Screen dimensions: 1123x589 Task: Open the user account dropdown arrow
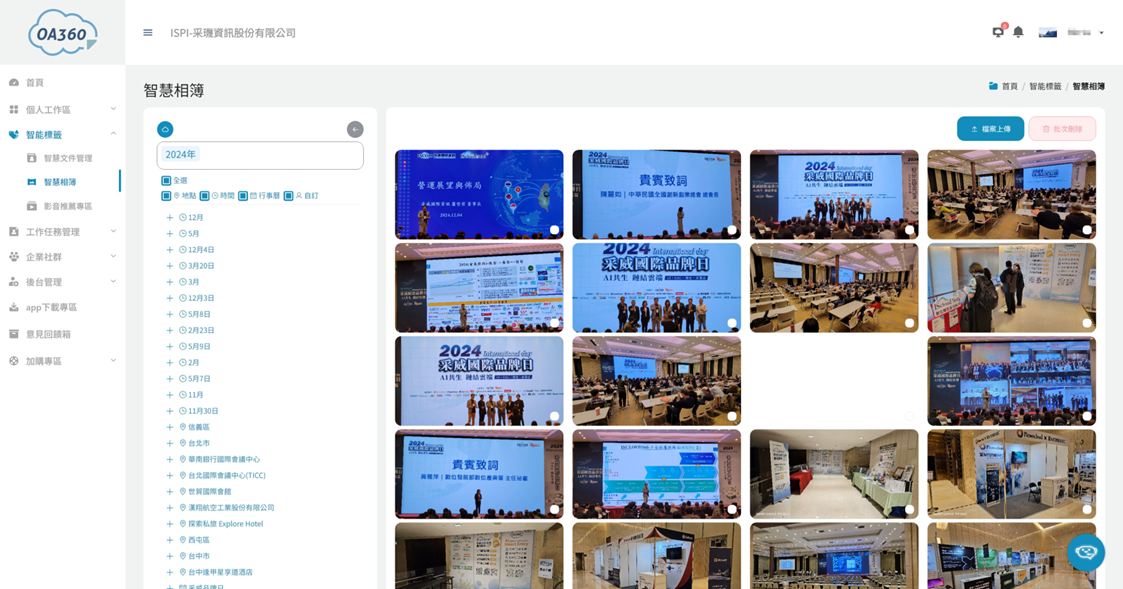click(1101, 32)
